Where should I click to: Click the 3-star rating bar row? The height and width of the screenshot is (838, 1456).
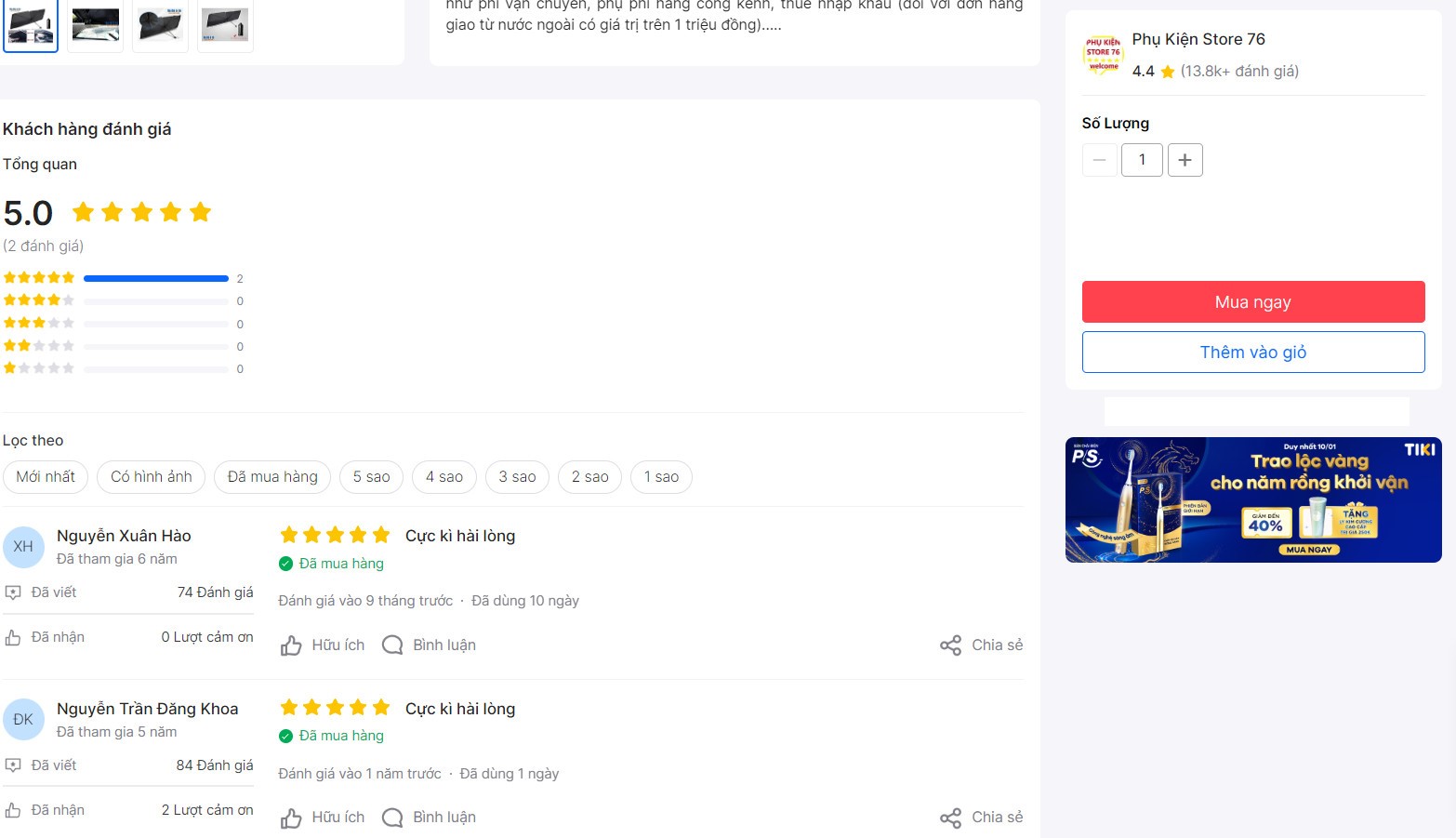[x=124, y=324]
